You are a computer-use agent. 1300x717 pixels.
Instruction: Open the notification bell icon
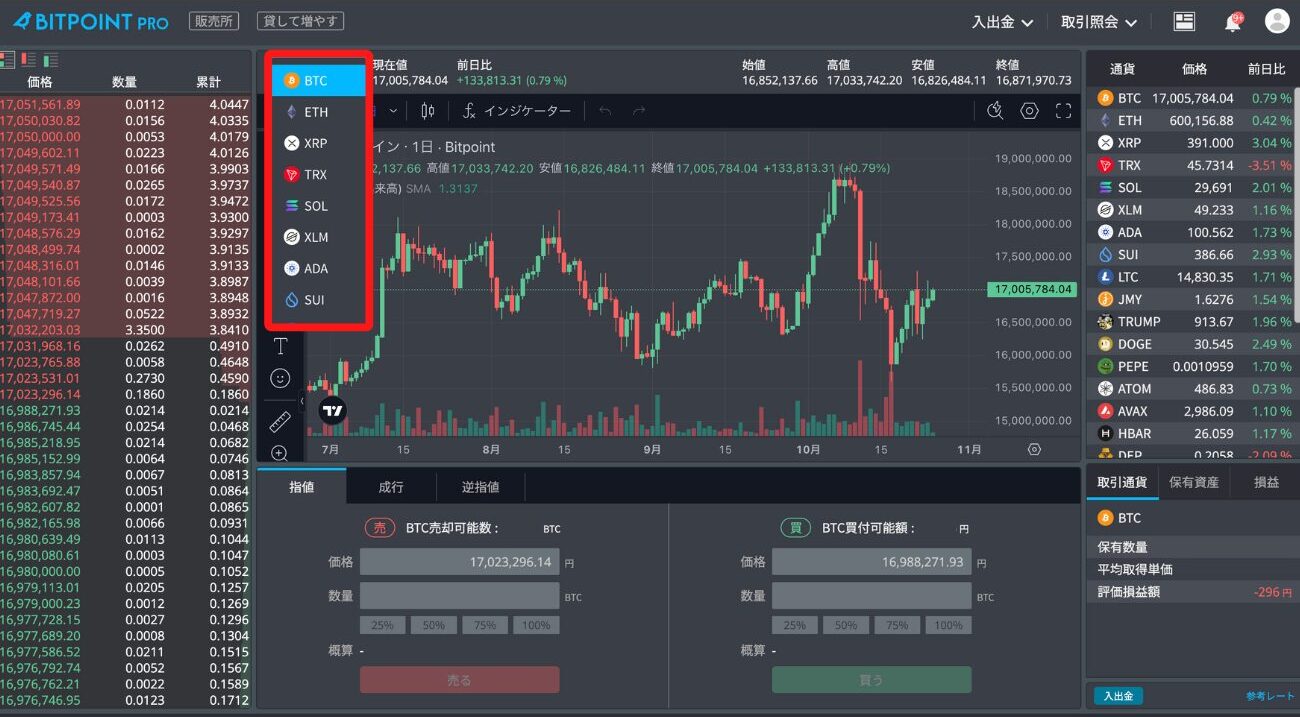point(1232,22)
